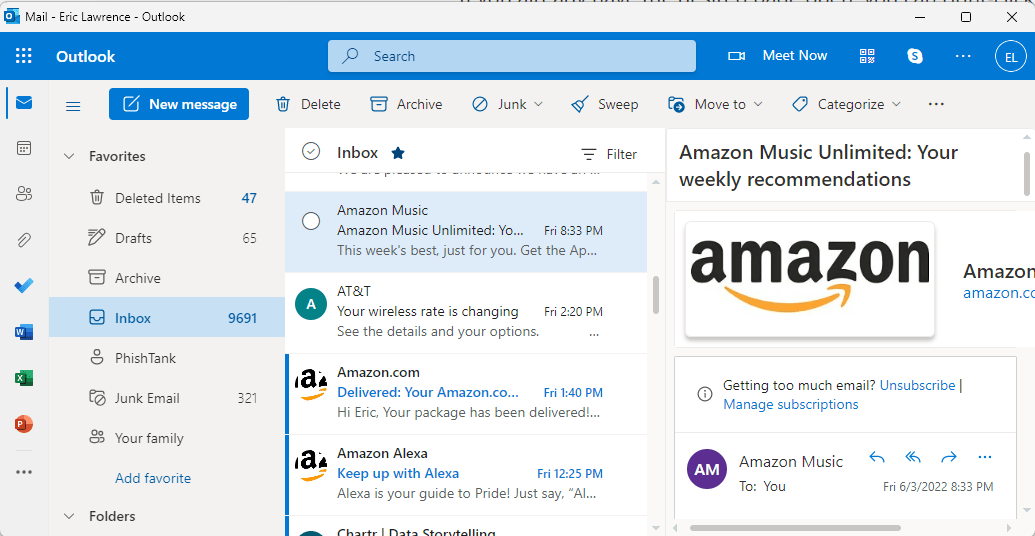Select the Amazon Music message circle
This screenshot has width=1035, height=536.
311,221
